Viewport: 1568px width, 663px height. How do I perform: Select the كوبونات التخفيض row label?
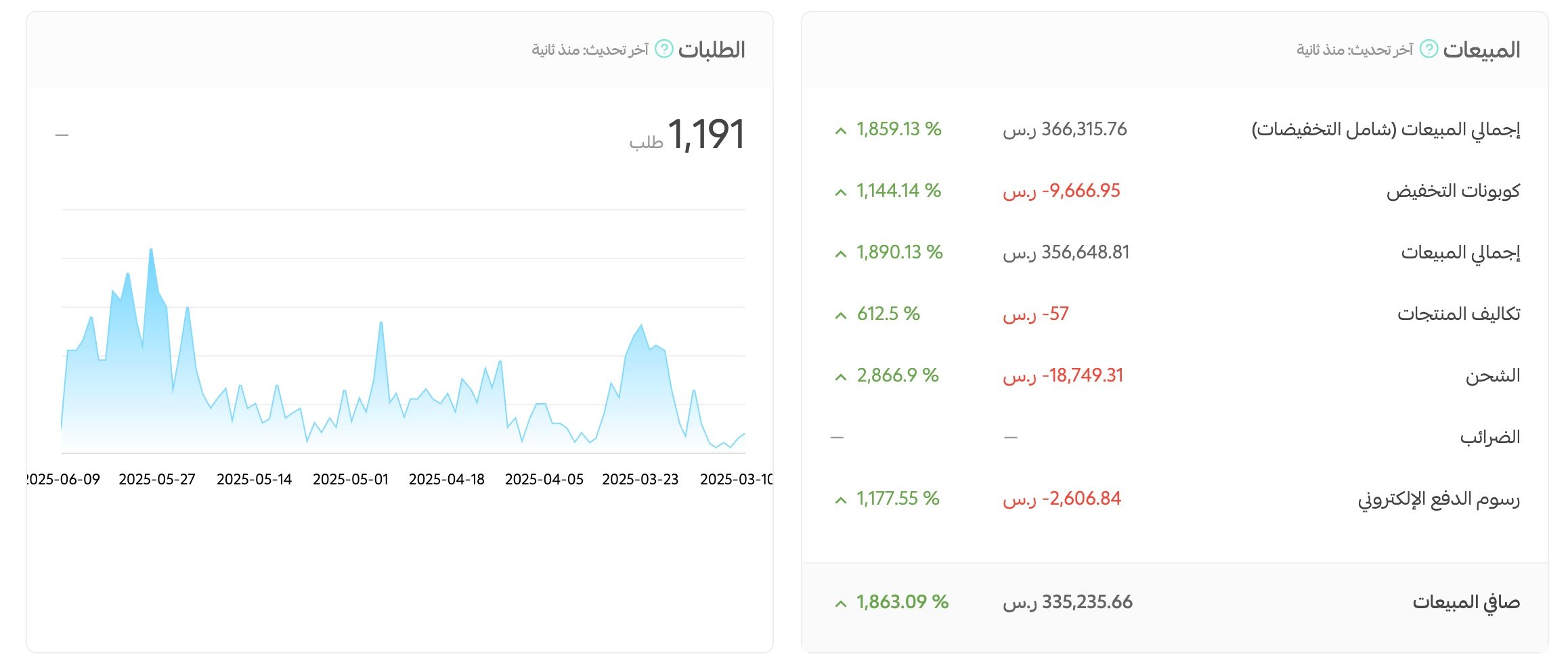(x=1453, y=191)
